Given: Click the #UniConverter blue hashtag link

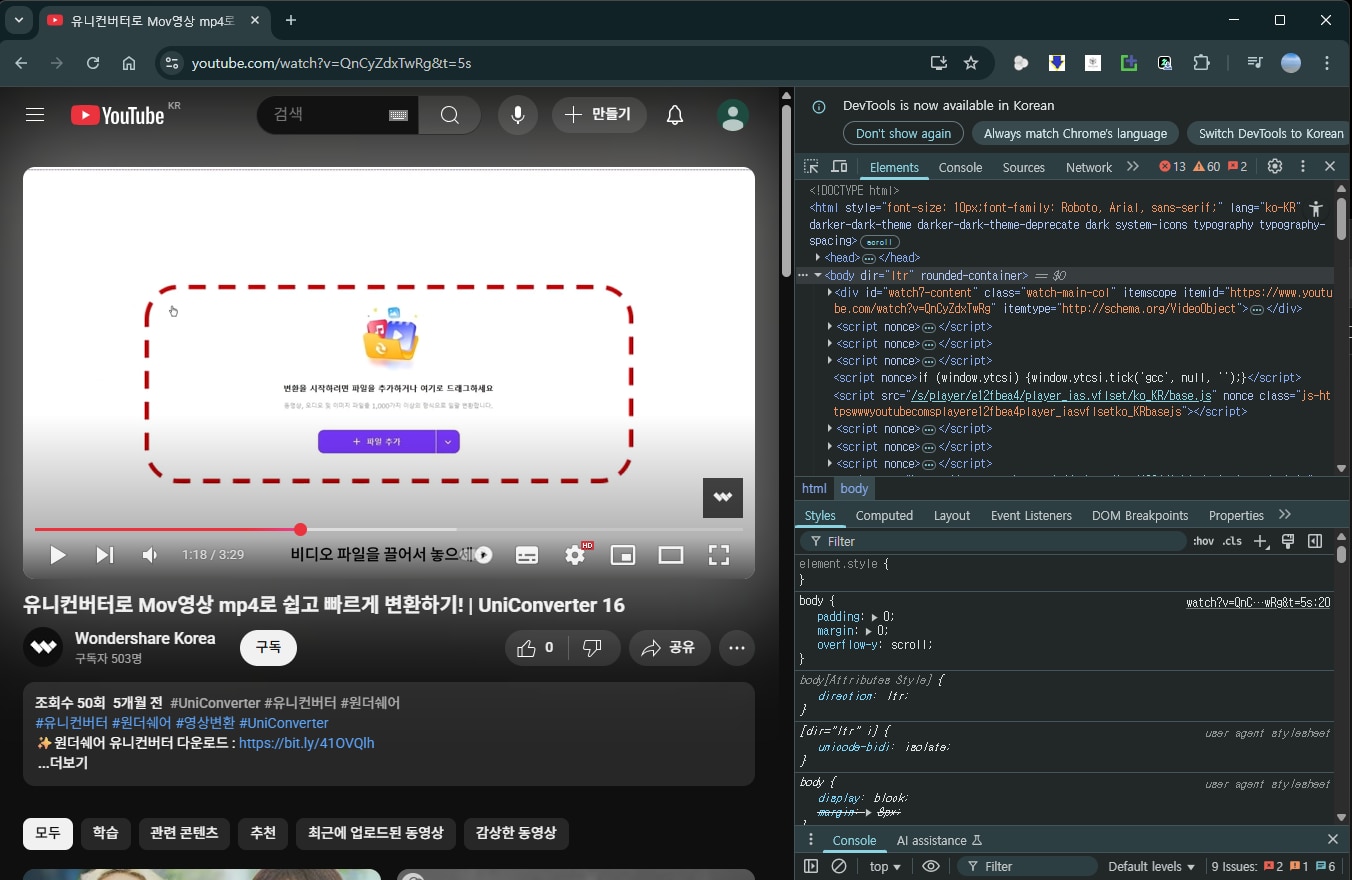Looking at the screenshot, I should 284,723.
